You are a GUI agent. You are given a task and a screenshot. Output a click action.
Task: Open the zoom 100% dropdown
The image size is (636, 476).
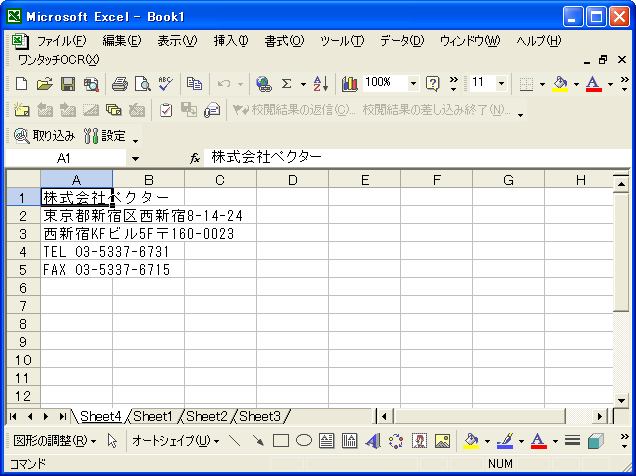tap(413, 84)
